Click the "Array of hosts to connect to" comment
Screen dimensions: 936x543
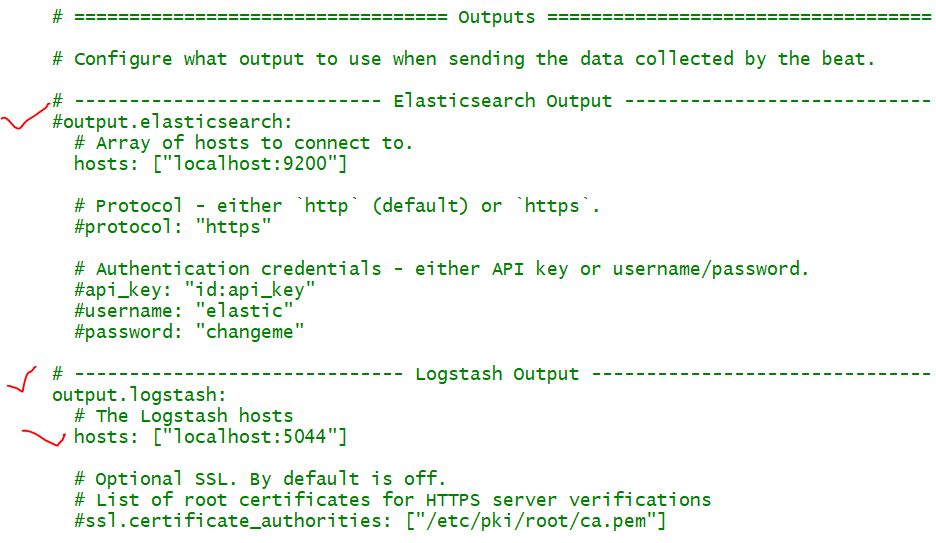243,143
